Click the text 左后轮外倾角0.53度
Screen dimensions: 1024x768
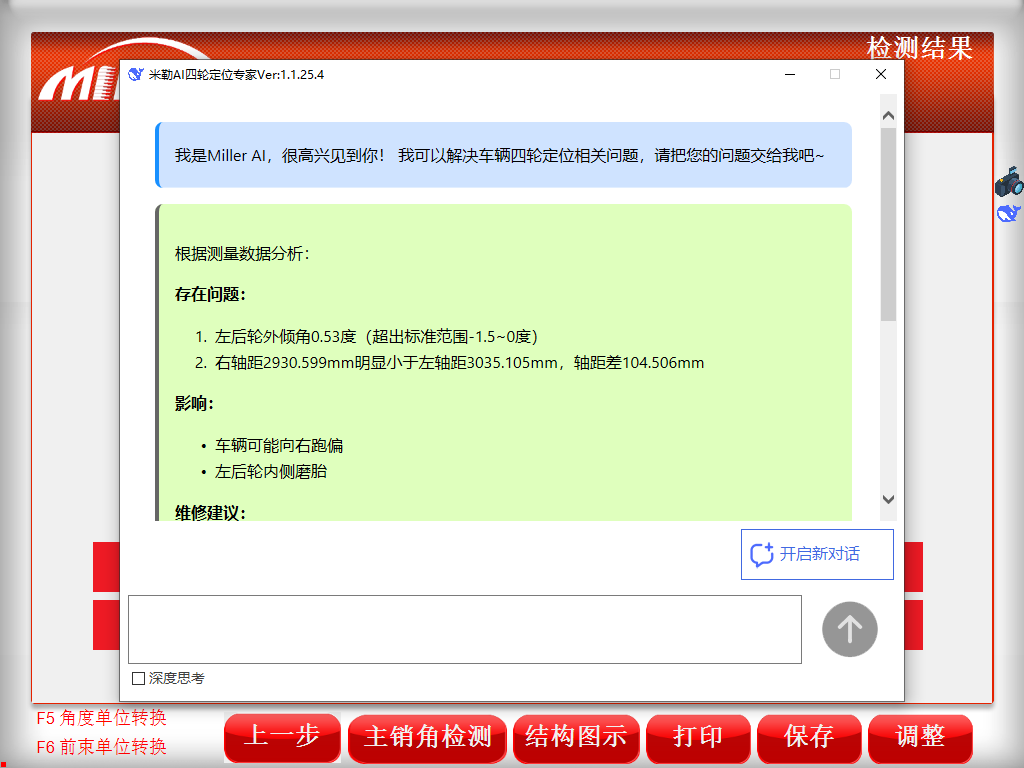(x=285, y=337)
